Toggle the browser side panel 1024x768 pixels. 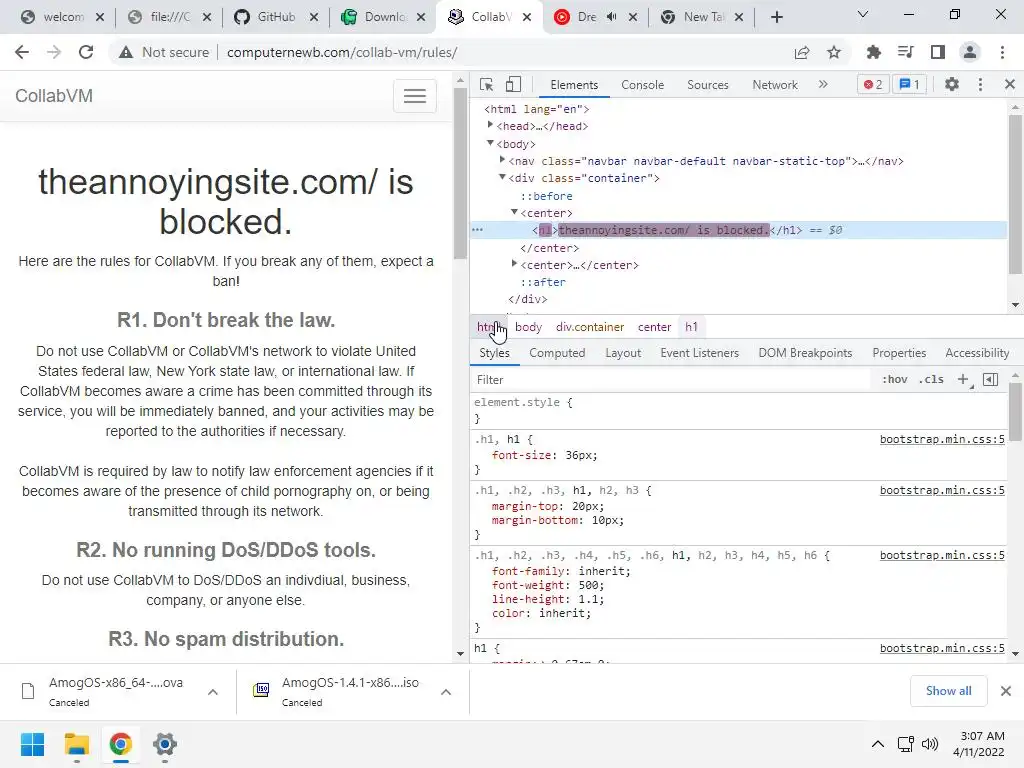[938, 52]
